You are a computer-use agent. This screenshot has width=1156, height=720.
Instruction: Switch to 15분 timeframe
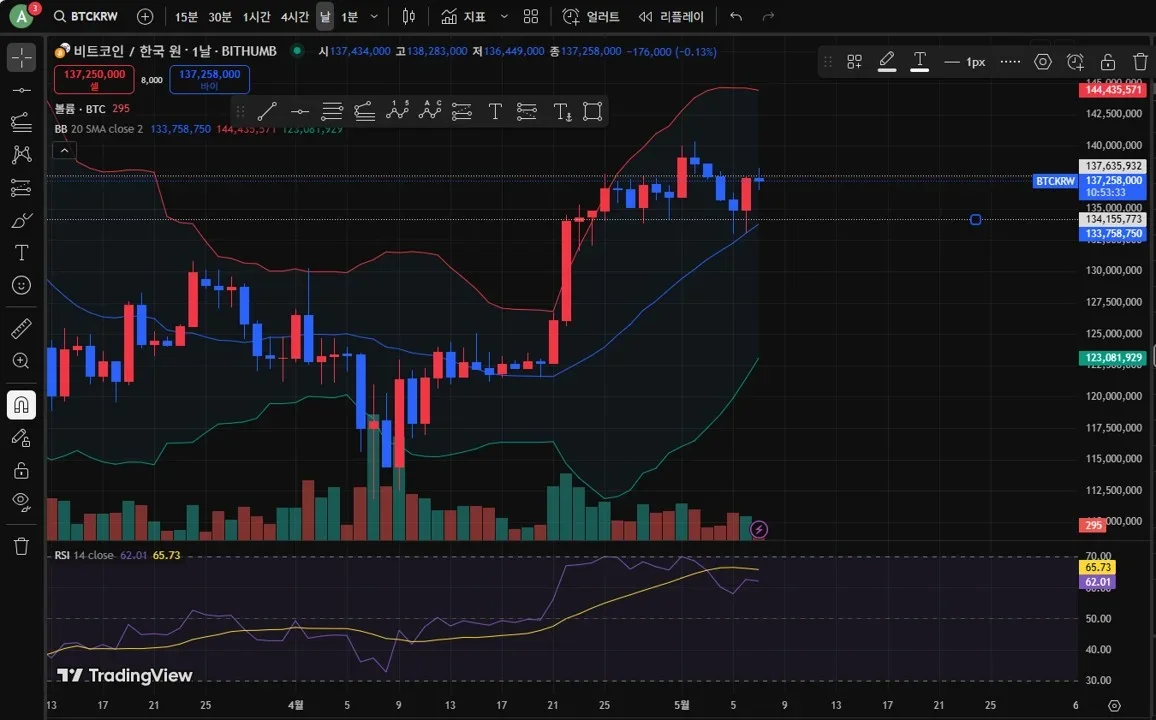coord(186,16)
